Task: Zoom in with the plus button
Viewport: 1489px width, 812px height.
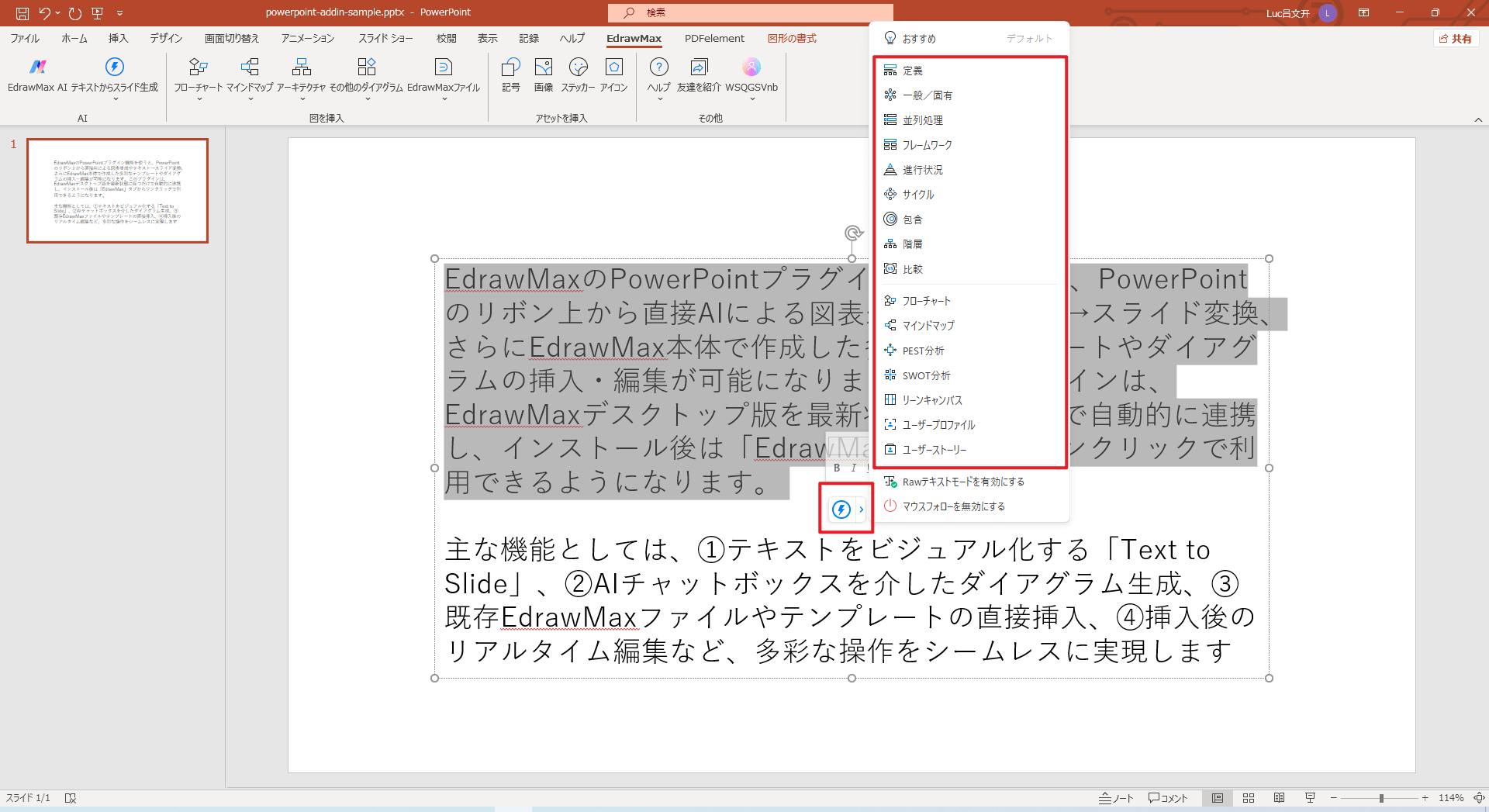Action: [1425, 798]
